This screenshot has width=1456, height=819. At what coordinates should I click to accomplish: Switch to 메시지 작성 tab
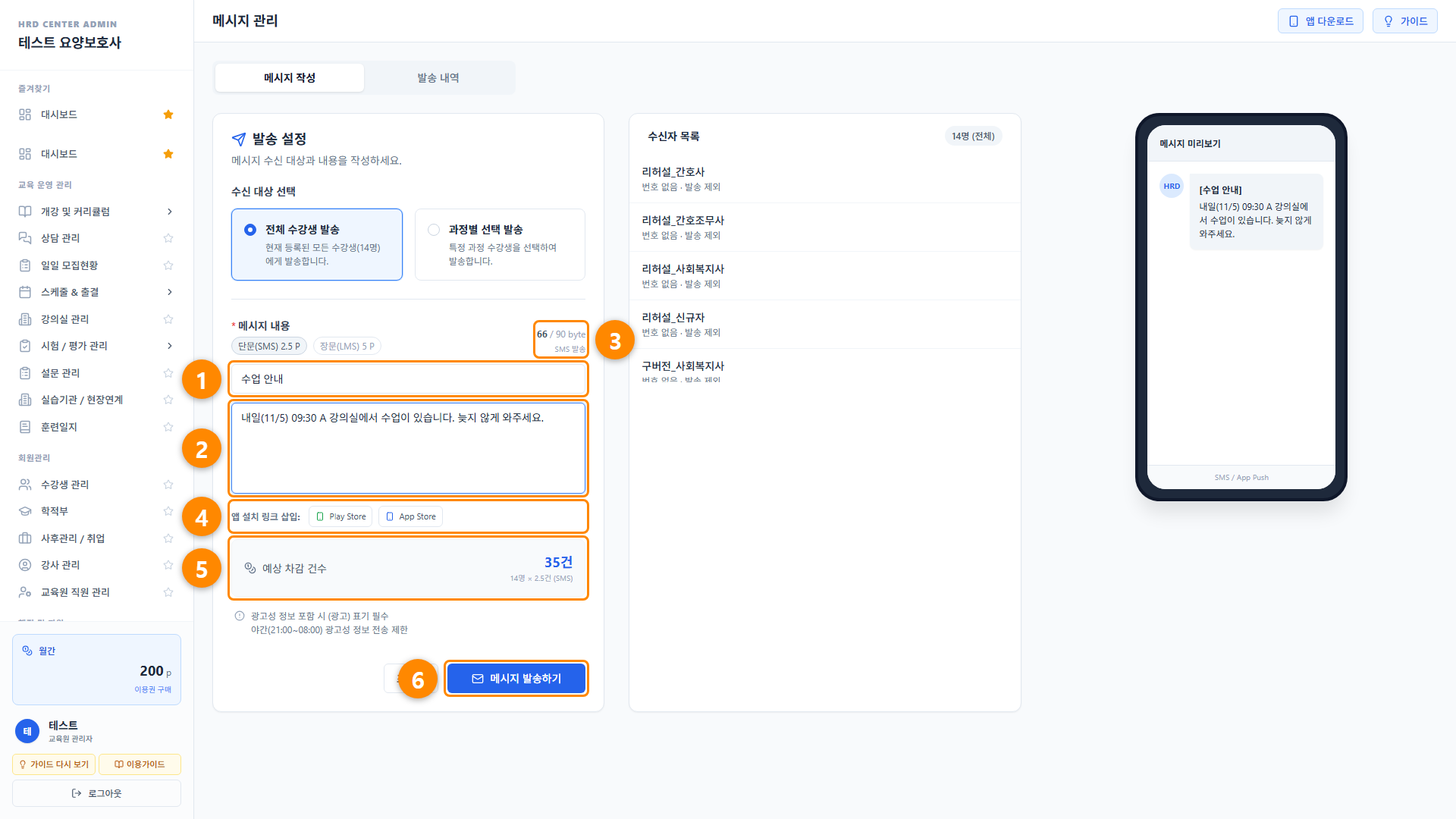pos(290,78)
